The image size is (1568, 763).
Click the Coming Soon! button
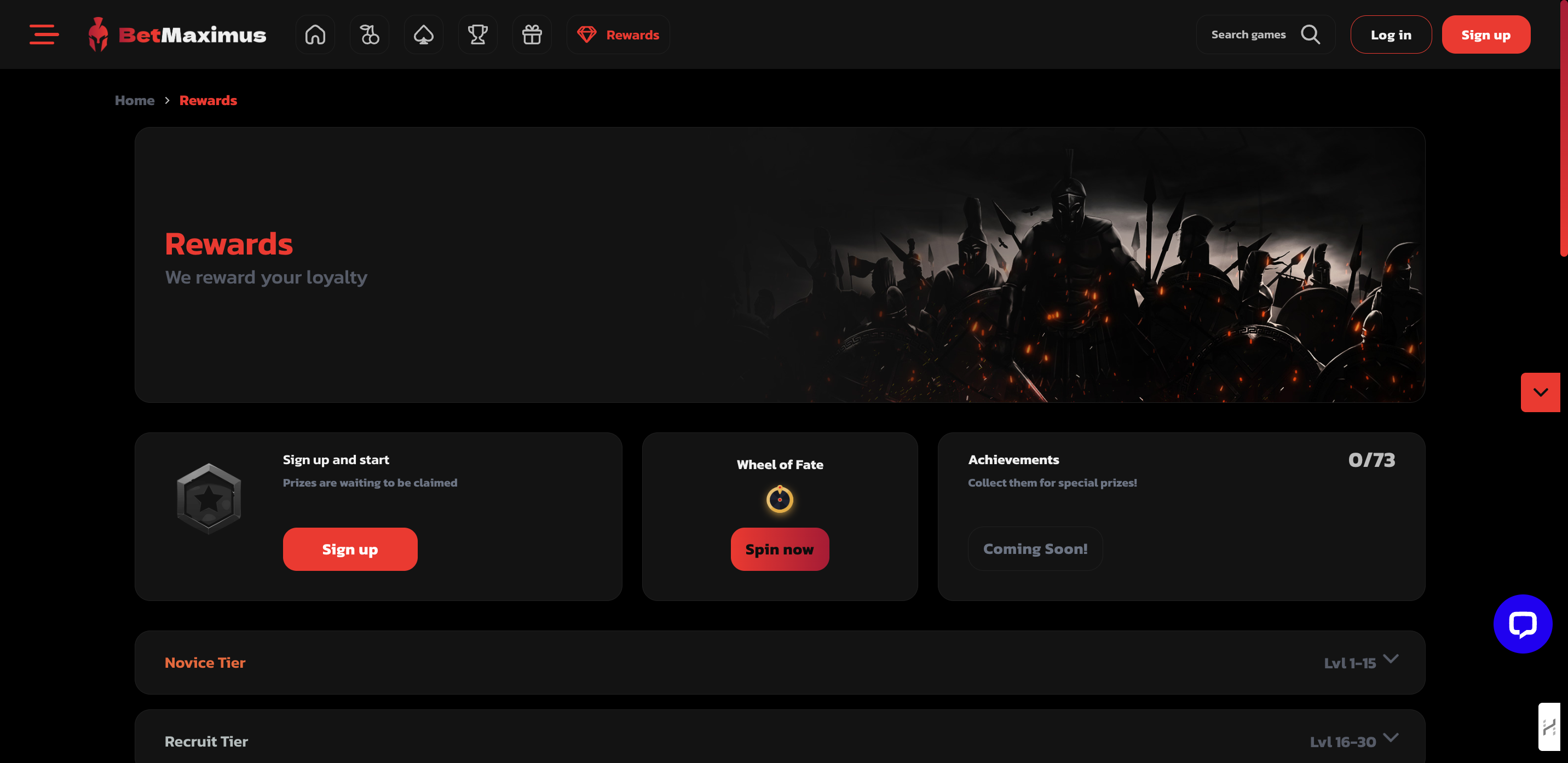pyautogui.click(x=1035, y=549)
